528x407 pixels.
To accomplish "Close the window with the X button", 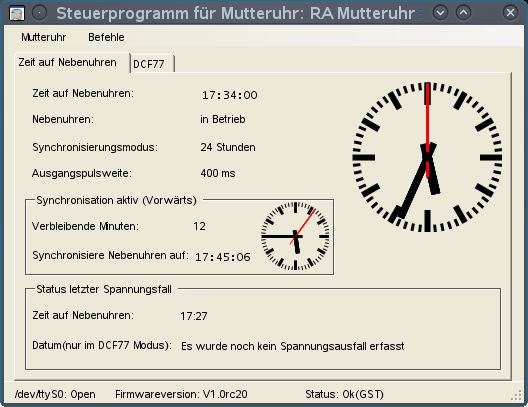I will (x=510, y=13).
